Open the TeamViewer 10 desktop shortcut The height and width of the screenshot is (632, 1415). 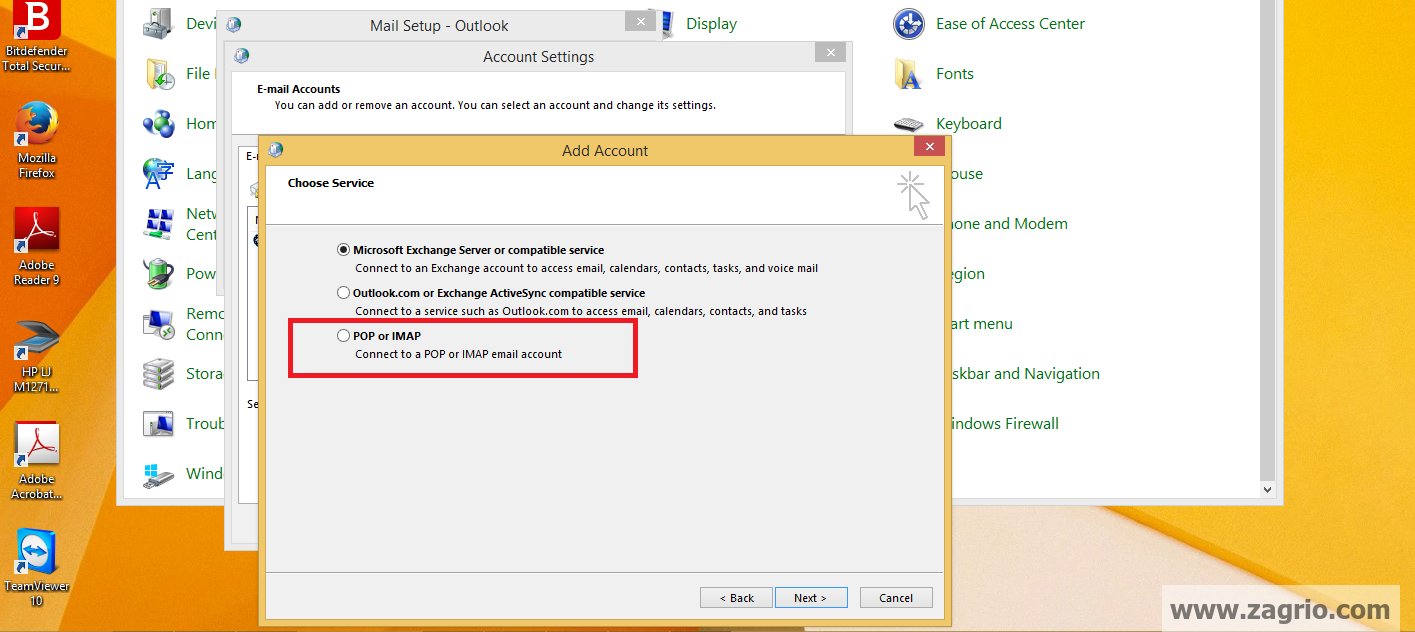point(37,568)
